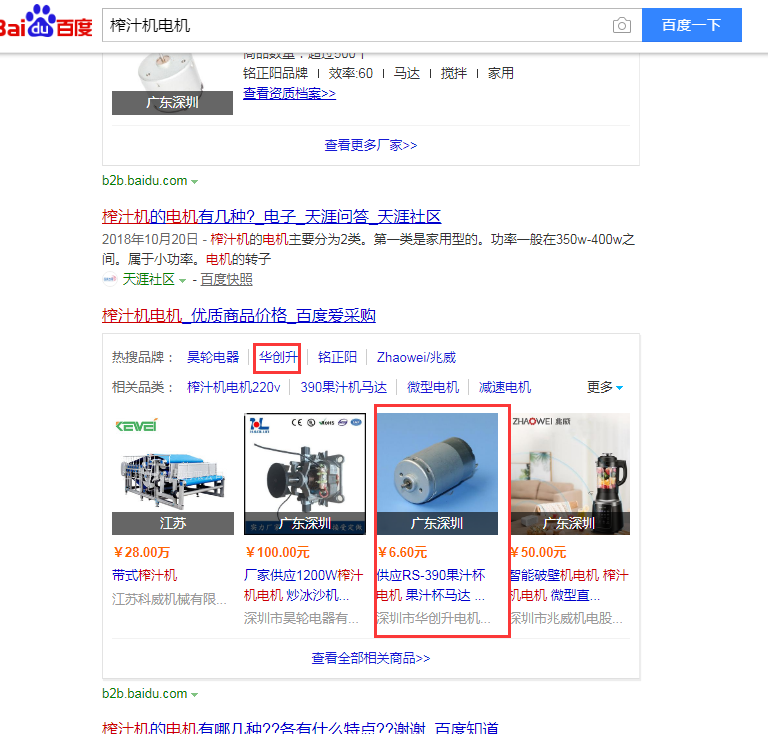This screenshot has width=768, height=734.
Task: Open product title 智能破壁机电机 榨汁机电机
Action: point(569,585)
